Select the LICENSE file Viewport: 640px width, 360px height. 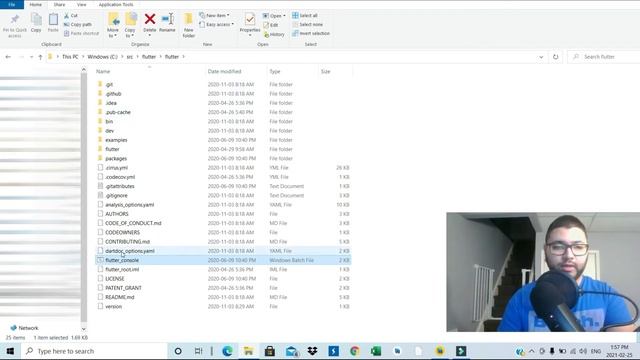coord(115,279)
